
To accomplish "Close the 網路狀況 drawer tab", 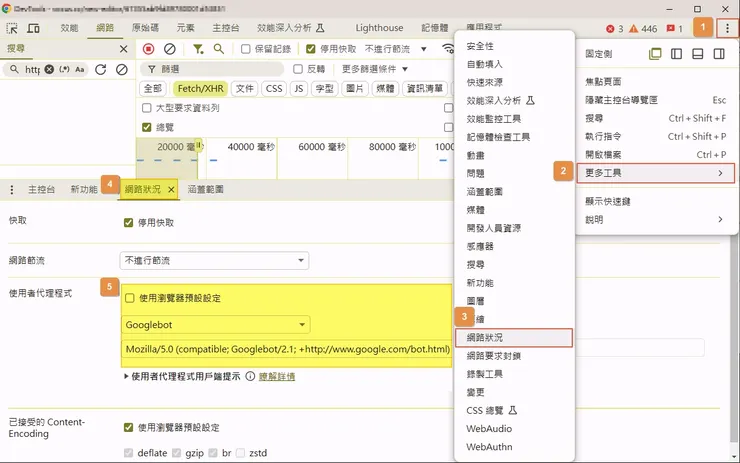I will click(171, 190).
